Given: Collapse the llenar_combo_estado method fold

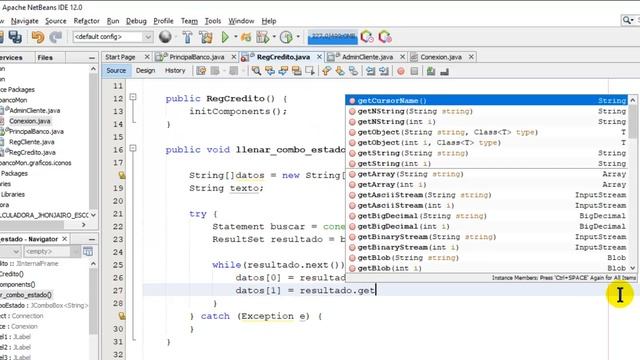Looking at the screenshot, I should [133, 148].
